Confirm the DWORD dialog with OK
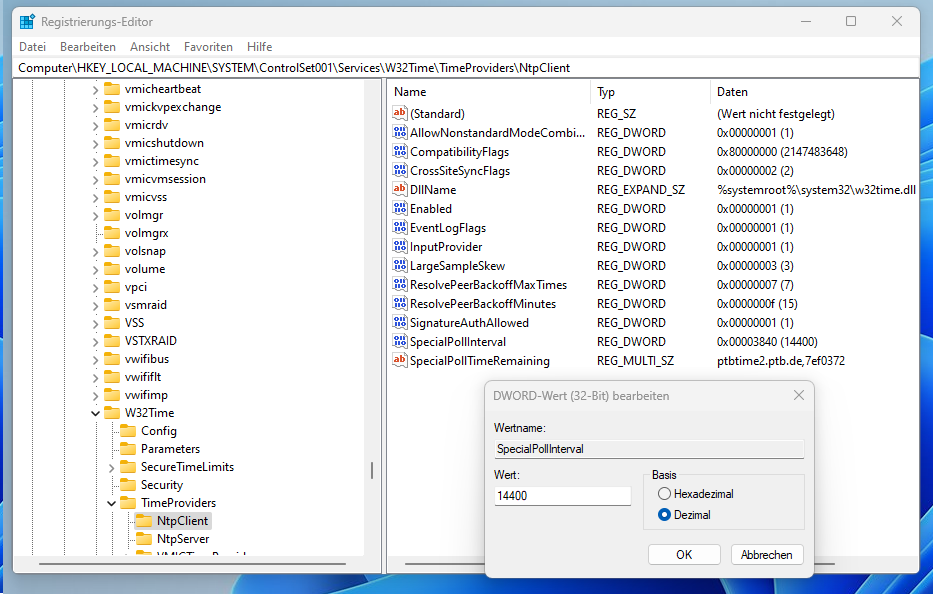 point(684,555)
